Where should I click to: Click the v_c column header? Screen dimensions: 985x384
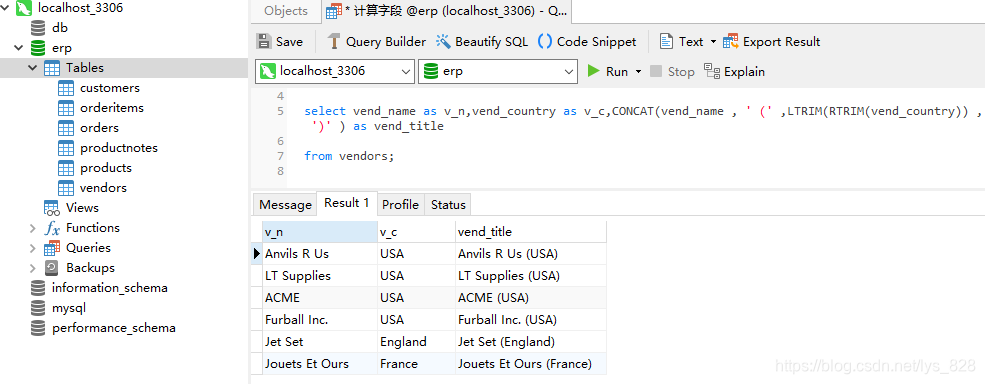click(x=416, y=232)
